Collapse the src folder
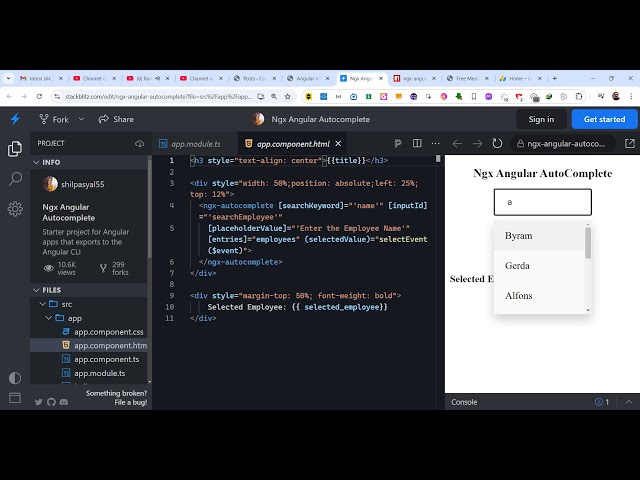The image size is (640, 480). 42,304
